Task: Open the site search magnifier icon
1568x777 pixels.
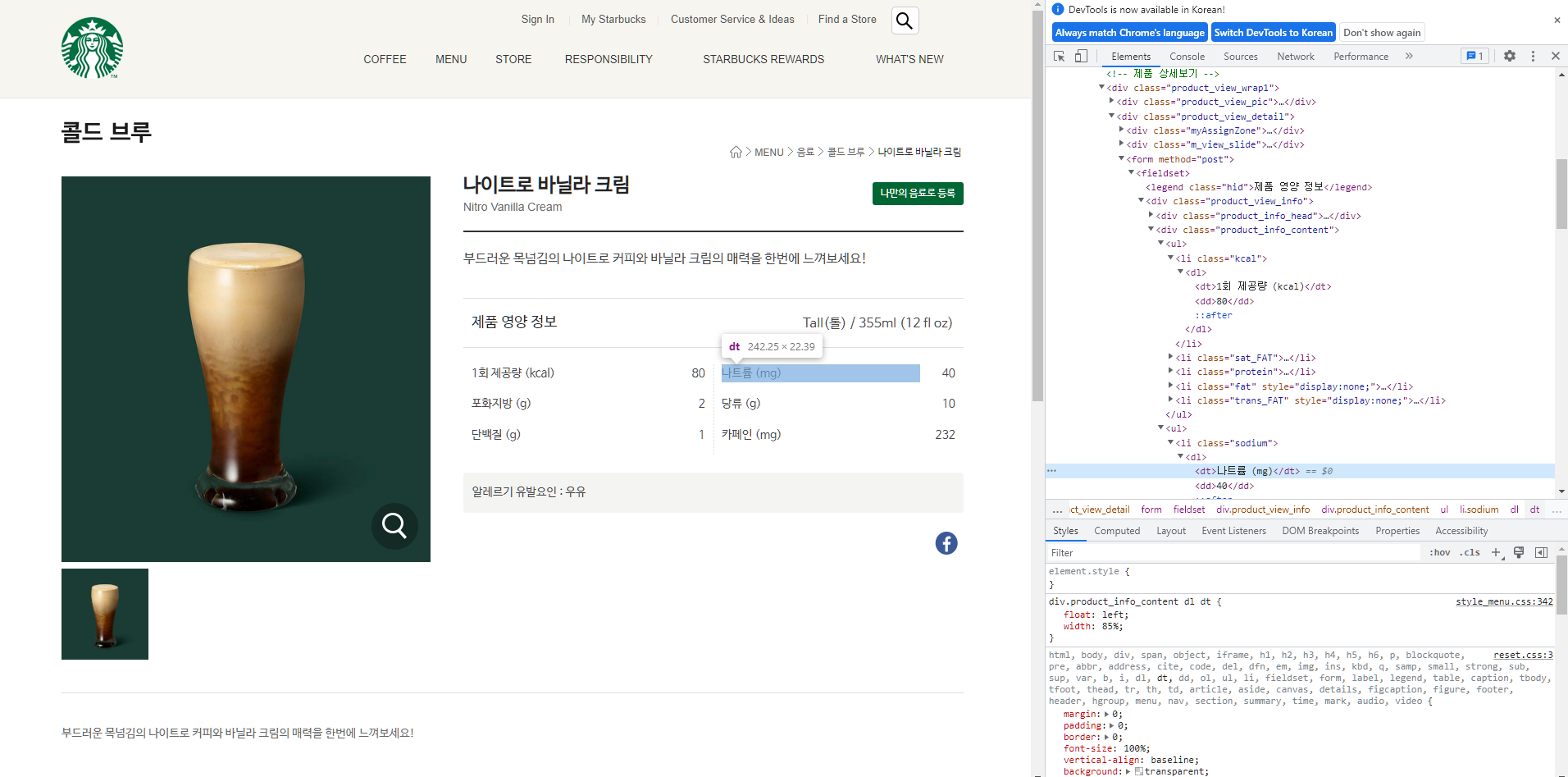Action: tap(905, 21)
